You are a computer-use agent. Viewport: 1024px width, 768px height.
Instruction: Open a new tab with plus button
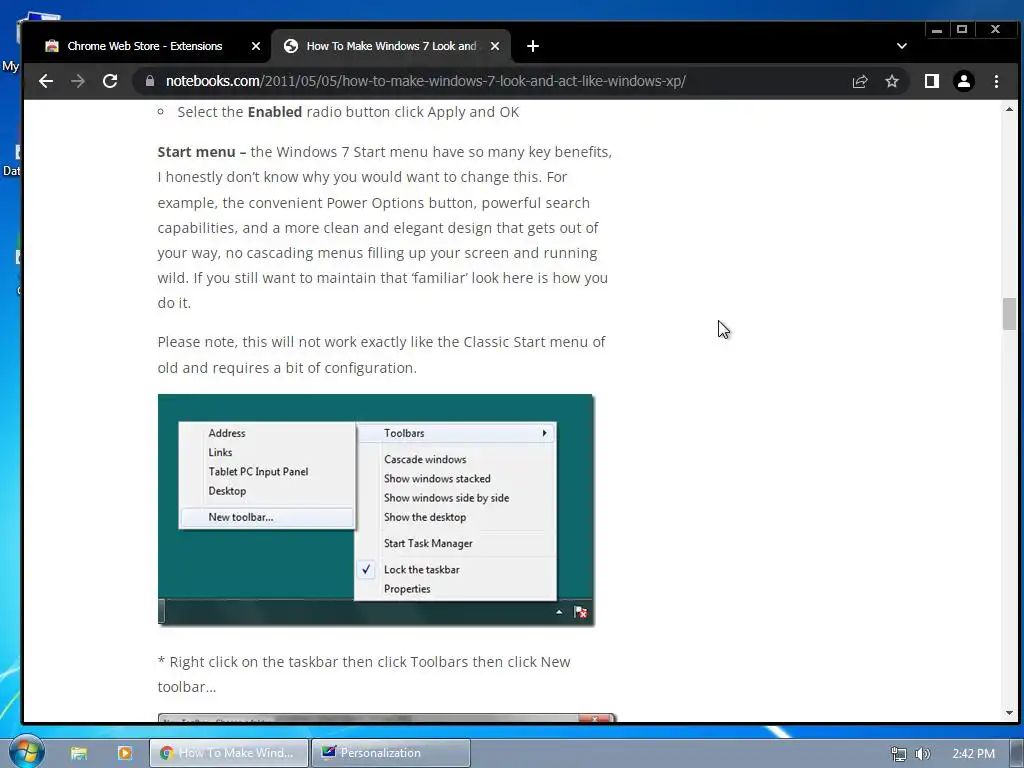click(x=533, y=46)
